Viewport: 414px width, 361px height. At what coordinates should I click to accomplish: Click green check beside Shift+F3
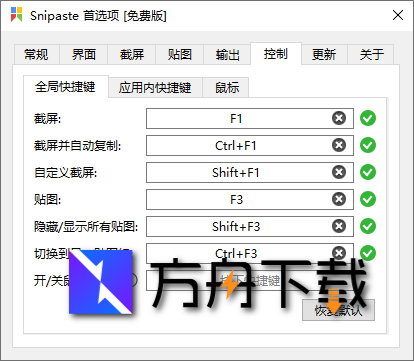click(x=368, y=226)
